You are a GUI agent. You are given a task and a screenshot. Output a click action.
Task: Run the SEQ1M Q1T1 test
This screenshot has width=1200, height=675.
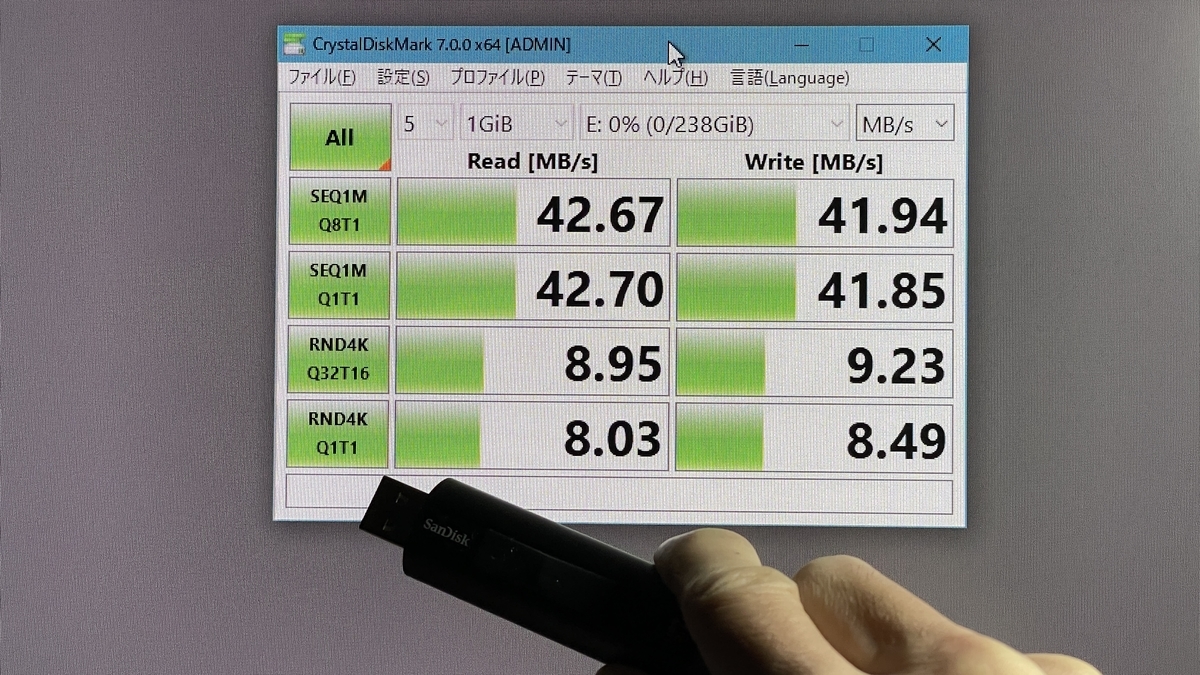click(x=339, y=285)
